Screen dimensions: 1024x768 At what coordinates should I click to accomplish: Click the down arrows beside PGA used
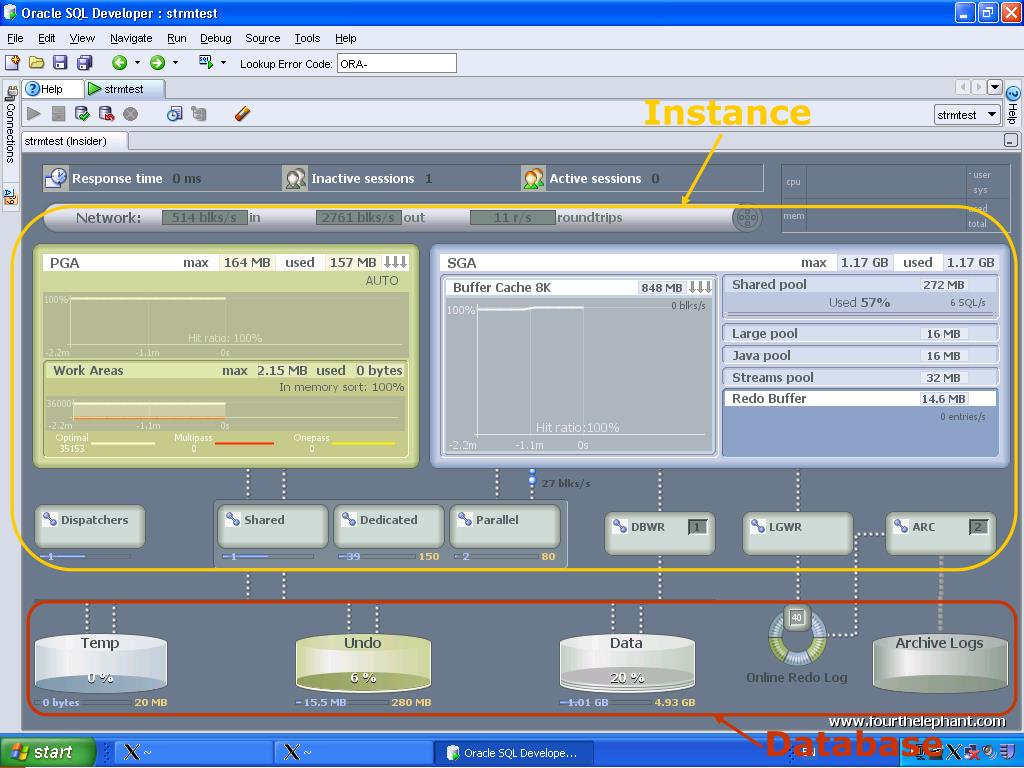[x=396, y=263]
